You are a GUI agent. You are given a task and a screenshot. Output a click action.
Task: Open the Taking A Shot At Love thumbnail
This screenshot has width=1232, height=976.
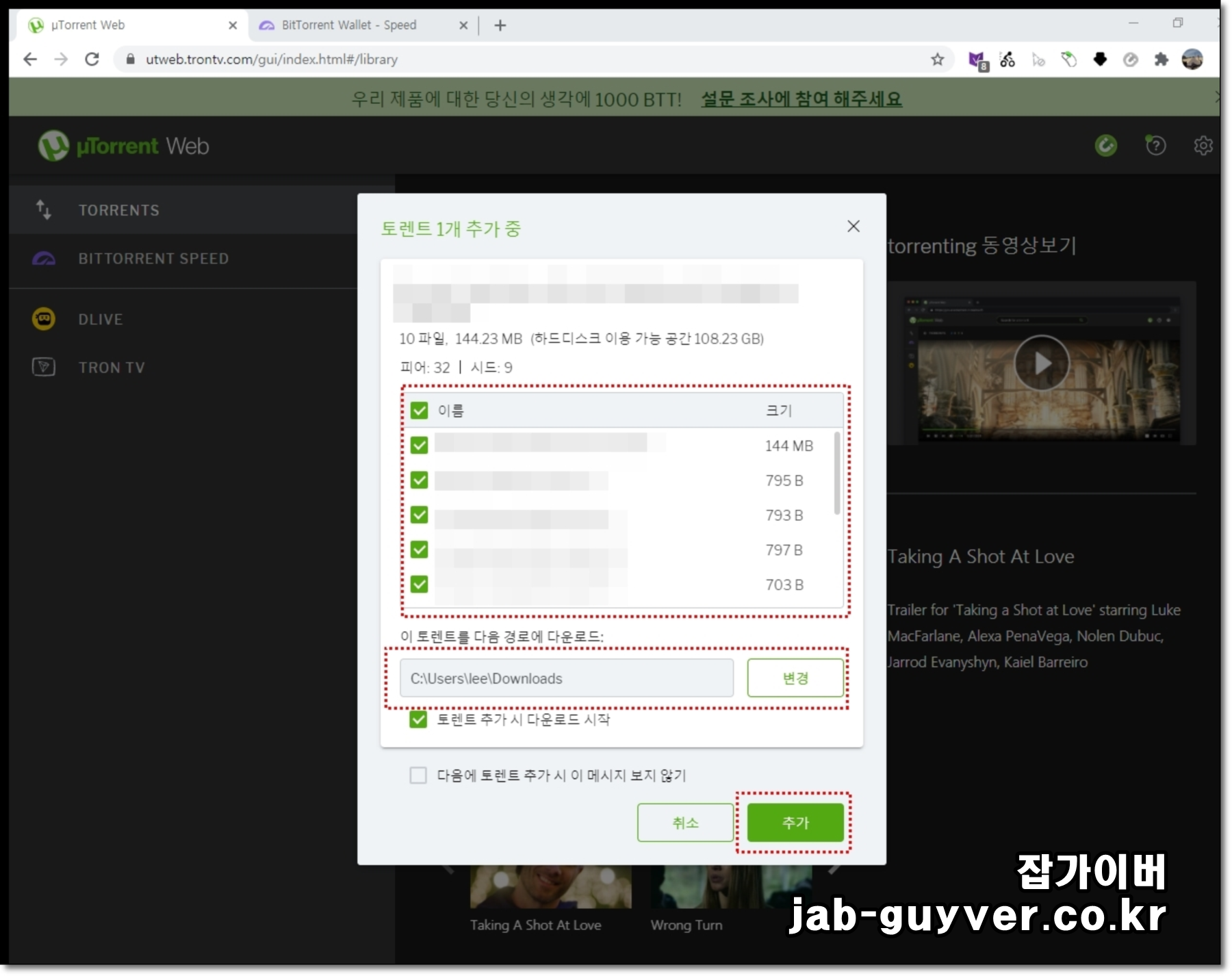tap(551, 887)
